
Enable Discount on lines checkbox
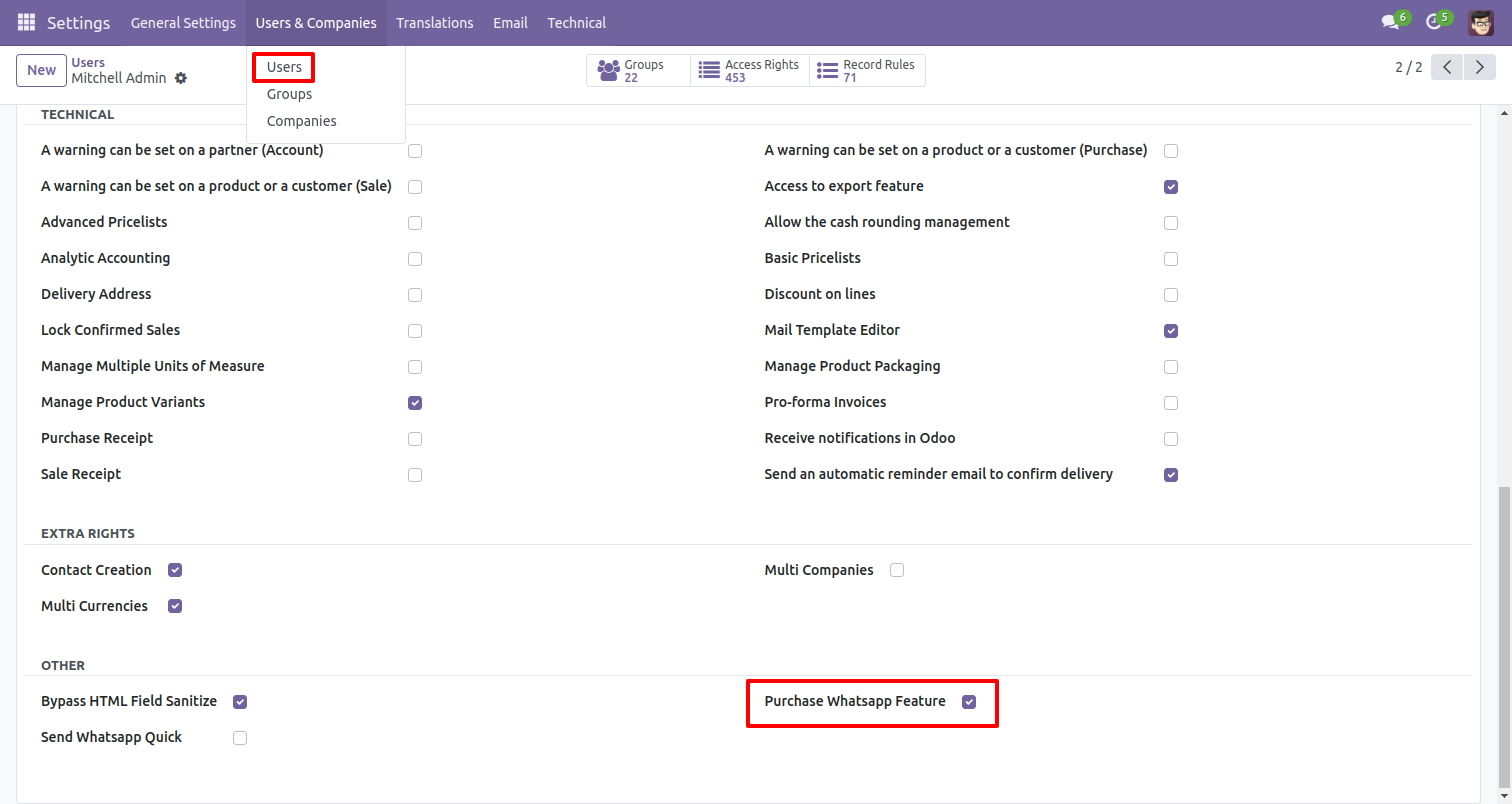click(1171, 295)
